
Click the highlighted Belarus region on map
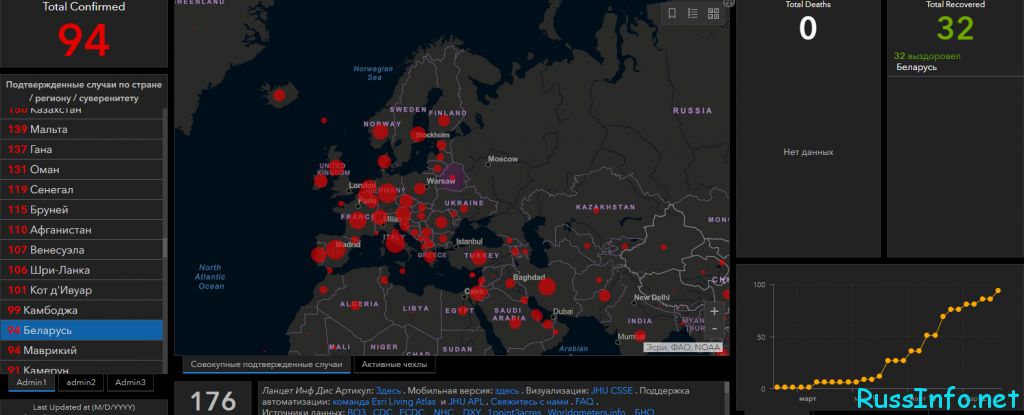[x=452, y=176]
